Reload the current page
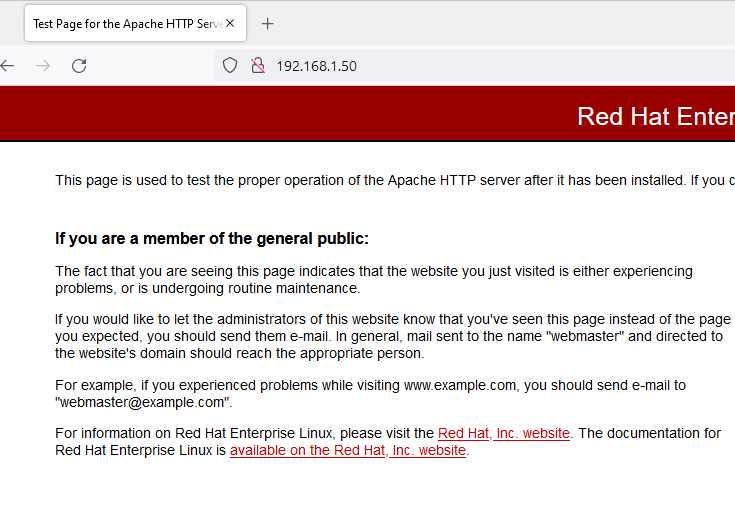 click(79, 66)
